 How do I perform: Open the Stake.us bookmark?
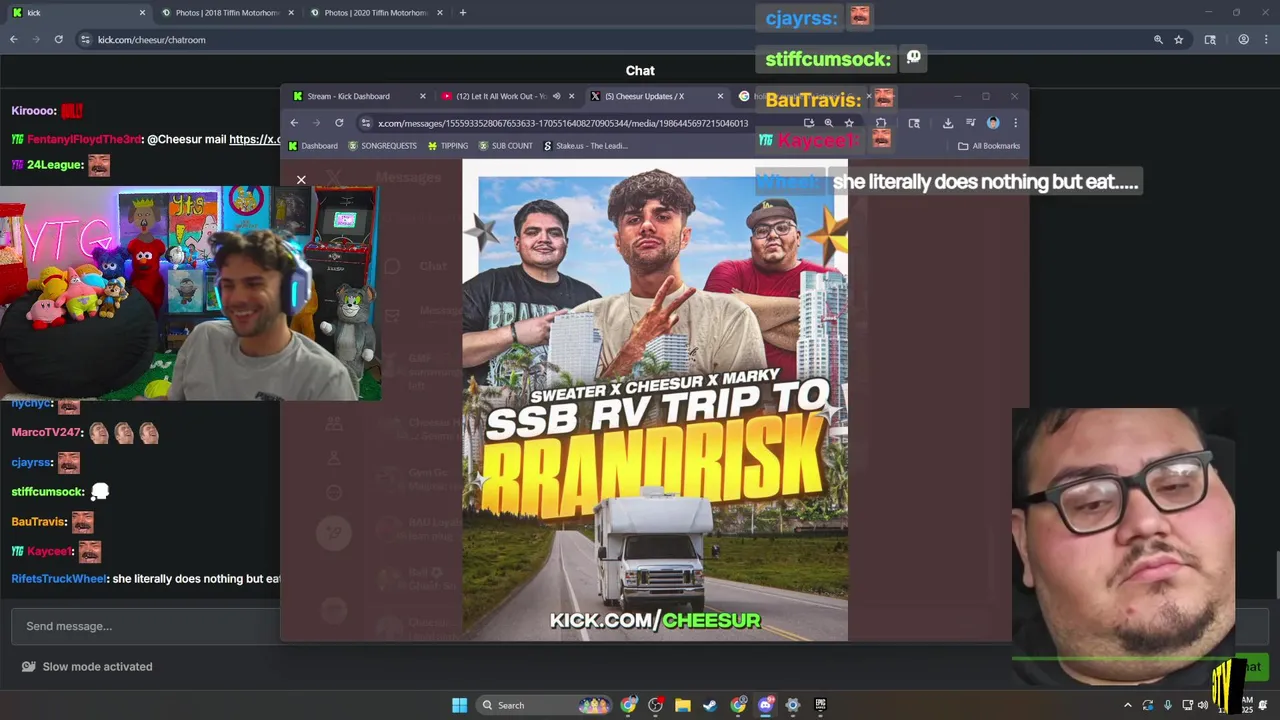pyautogui.click(x=585, y=146)
